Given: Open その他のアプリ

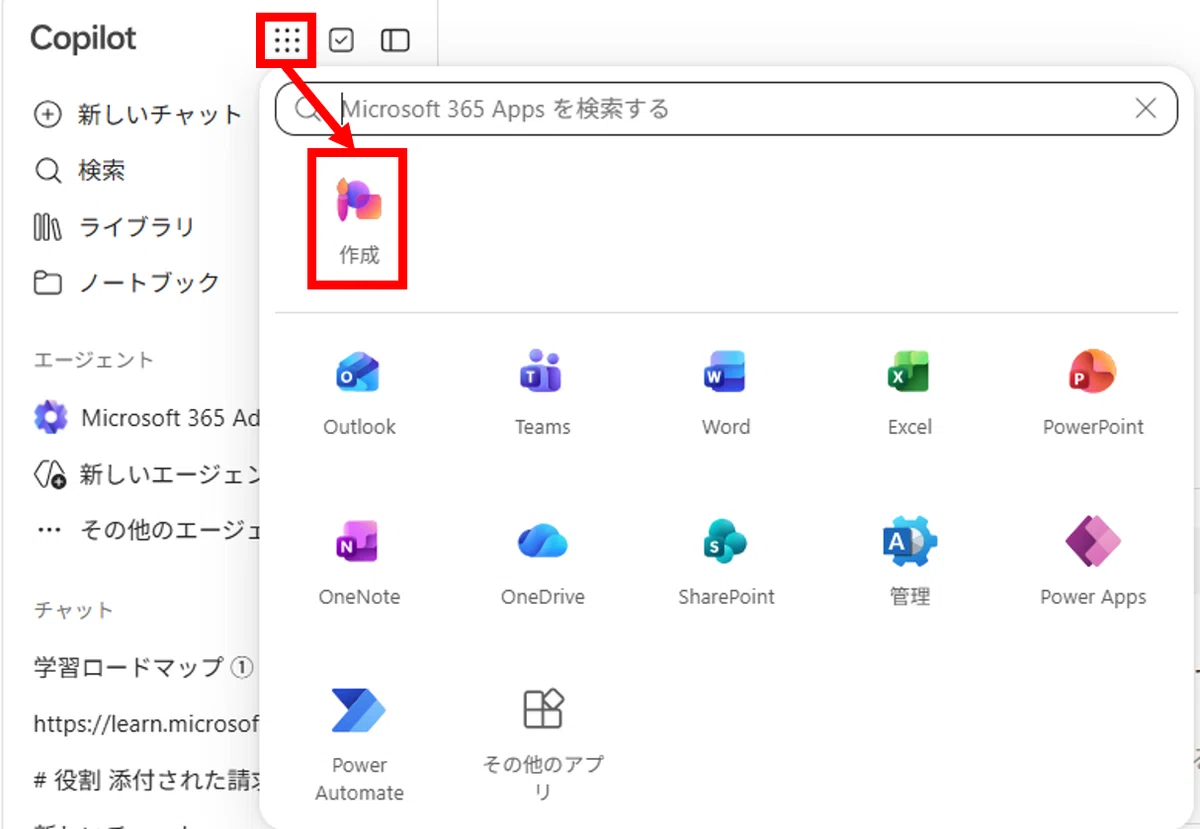Looking at the screenshot, I should pyautogui.click(x=543, y=745).
